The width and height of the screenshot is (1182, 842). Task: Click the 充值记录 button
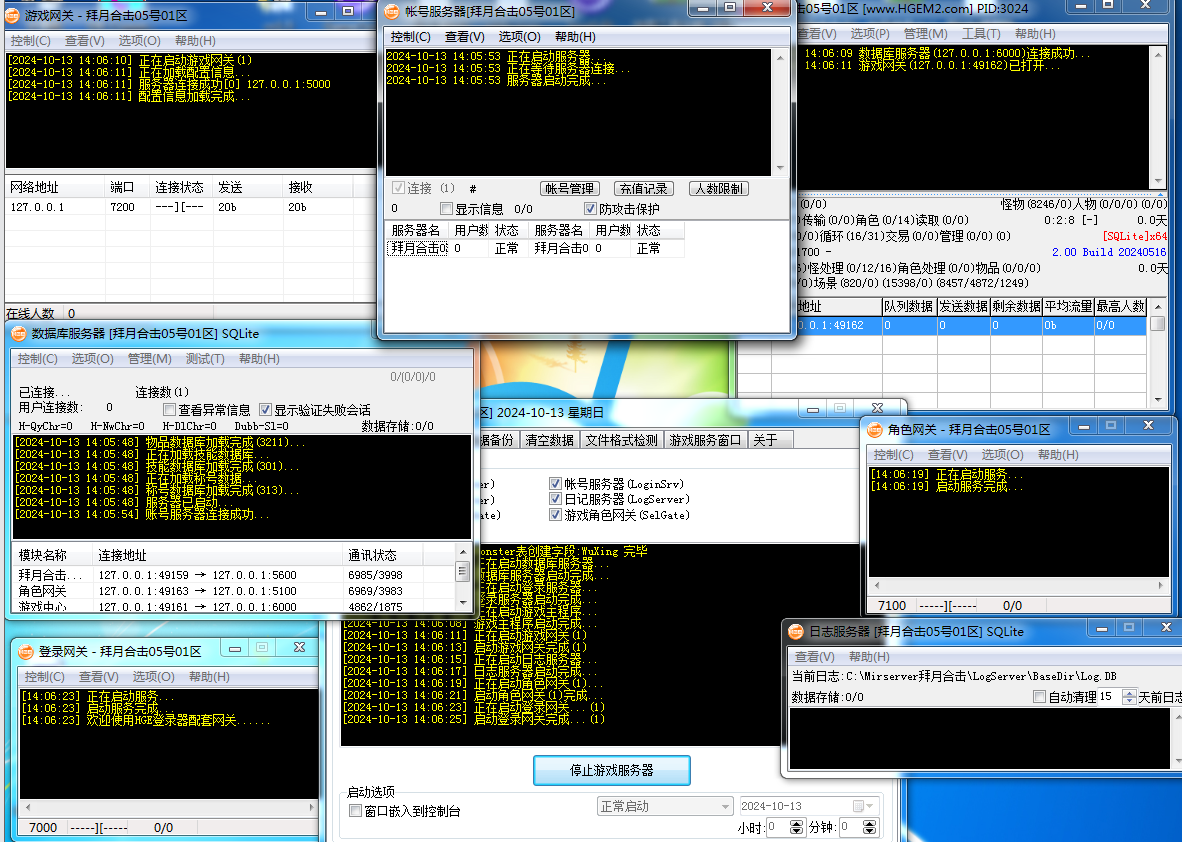click(x=643, y=188)
